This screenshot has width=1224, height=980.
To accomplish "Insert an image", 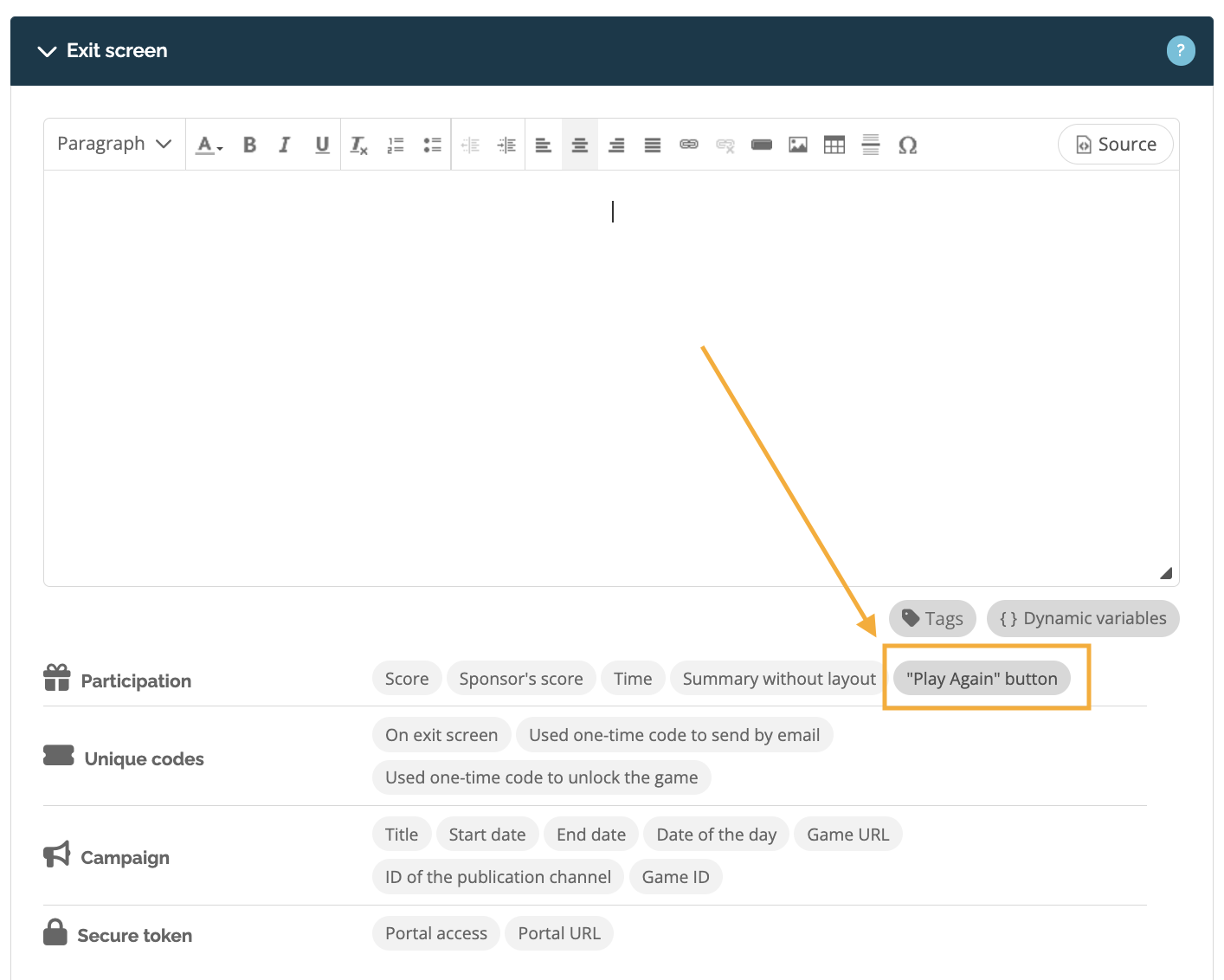I will [x=798, y=145].
